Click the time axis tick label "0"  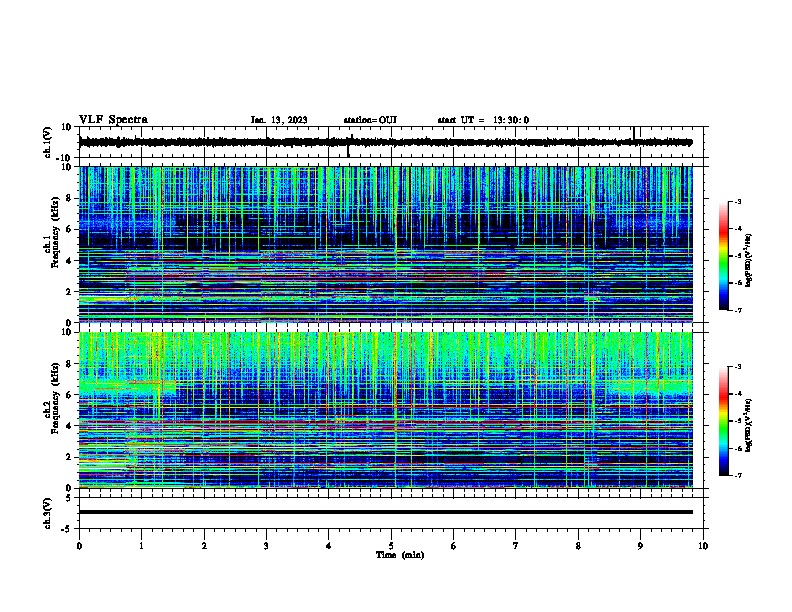[79, 546]
